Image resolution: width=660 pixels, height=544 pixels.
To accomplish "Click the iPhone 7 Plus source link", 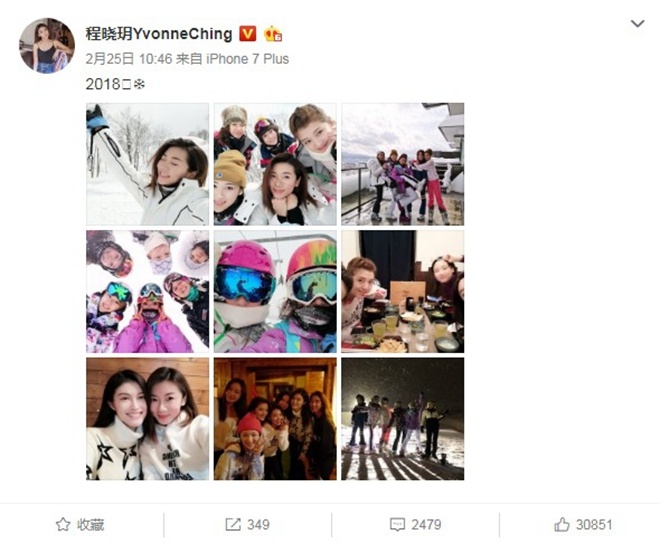I will point(248,59).
